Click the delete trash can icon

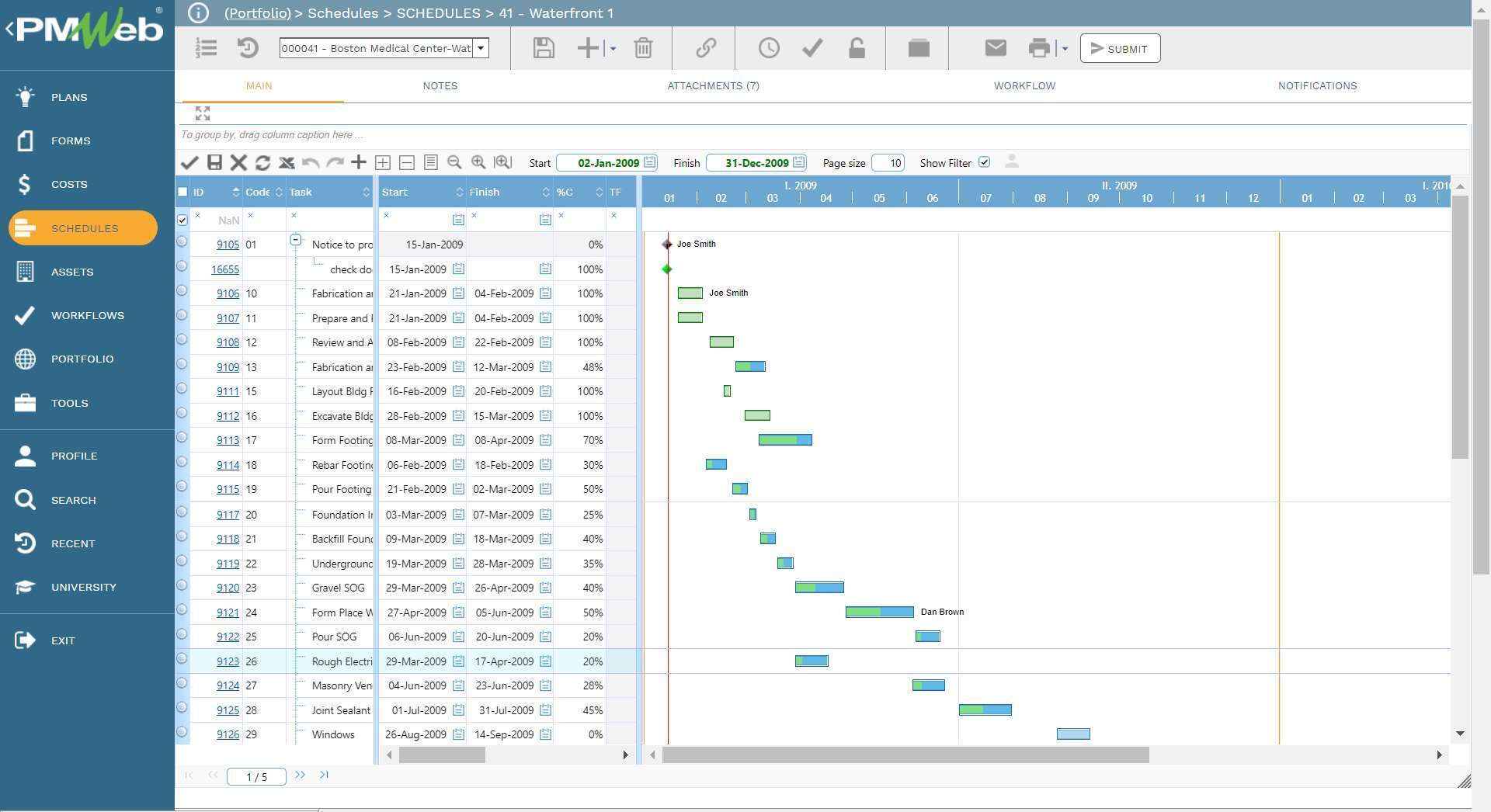click(x=643, y=48)
